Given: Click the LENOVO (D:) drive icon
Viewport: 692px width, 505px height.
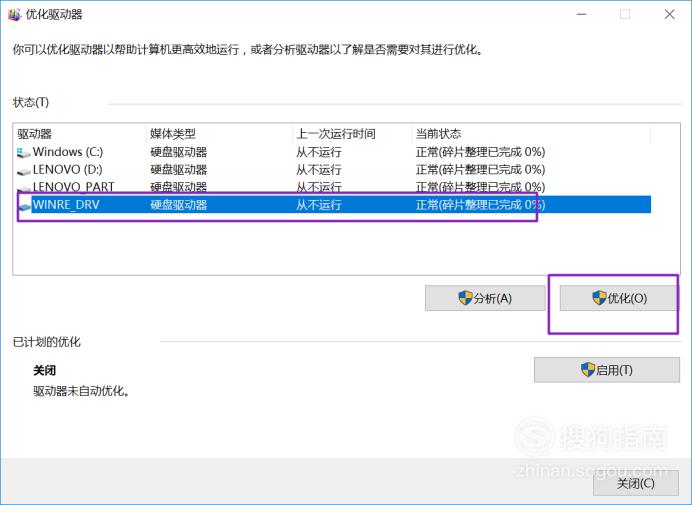Looking at the screenshot, I should pyautogui.click(x=23, y=171).
